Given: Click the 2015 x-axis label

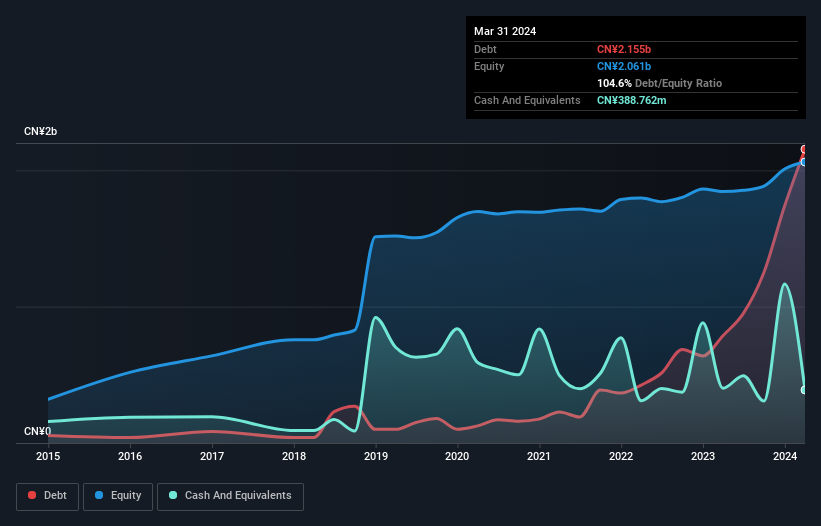Looking at the screenshot, I should [x=48, y=456].
